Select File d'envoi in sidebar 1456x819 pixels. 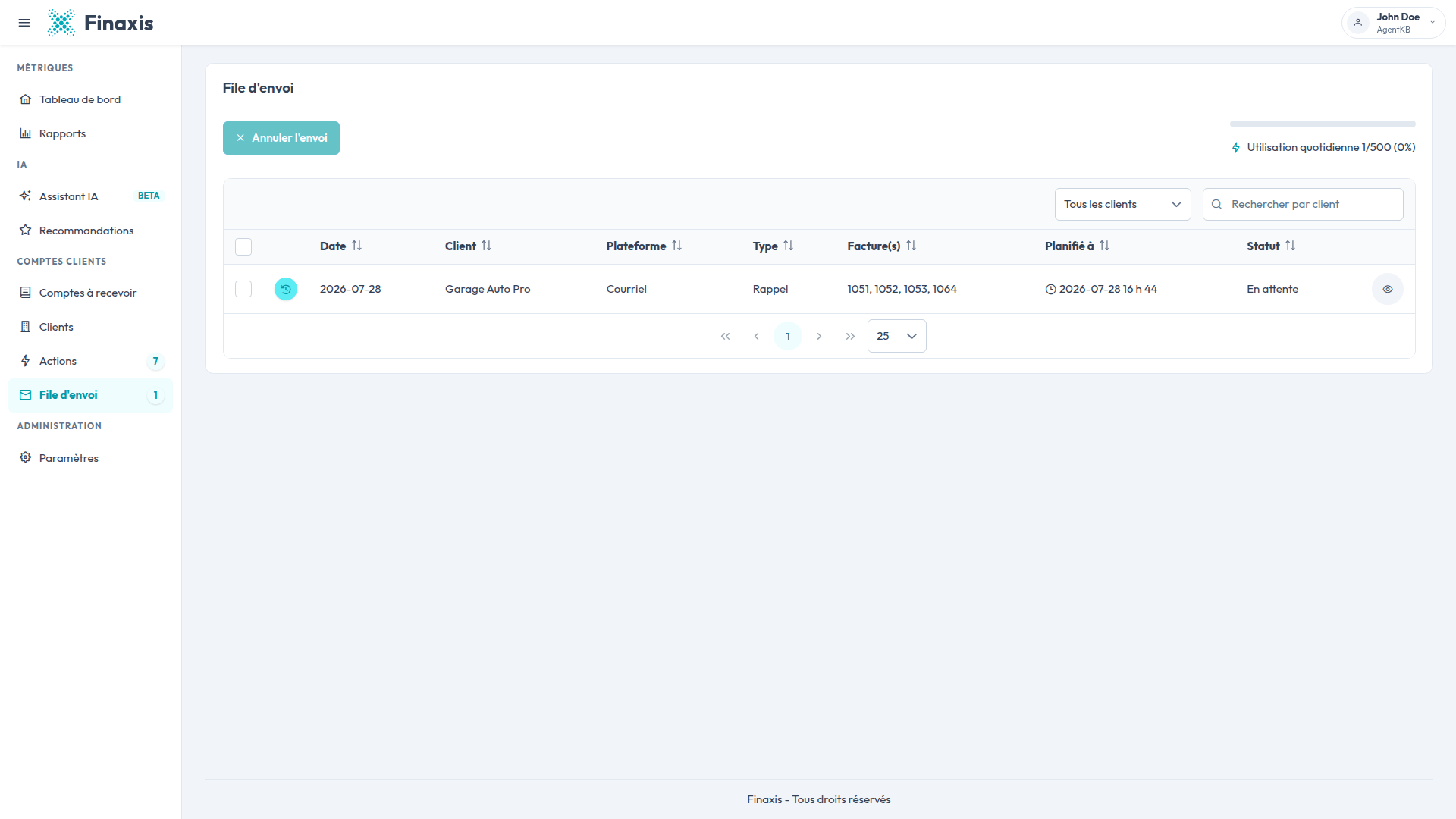[x=90, y=395]
